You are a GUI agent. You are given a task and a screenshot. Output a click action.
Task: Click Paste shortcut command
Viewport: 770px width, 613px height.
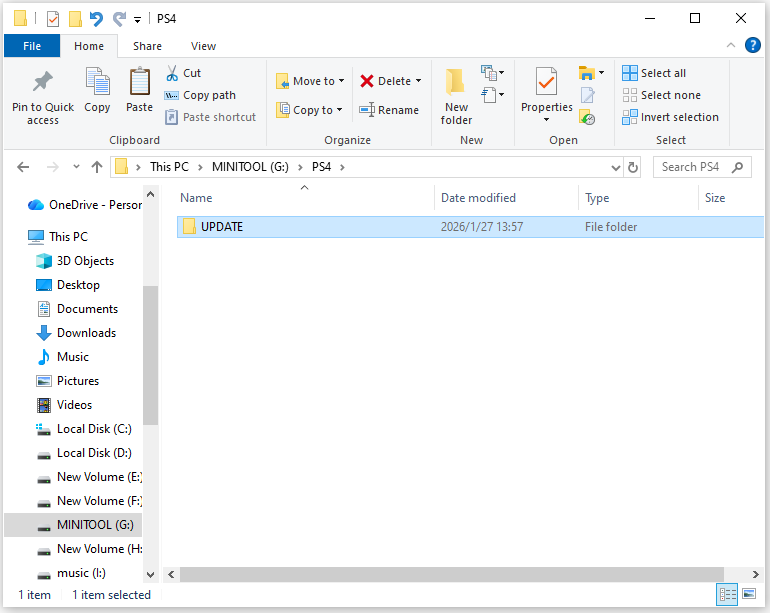210,117
